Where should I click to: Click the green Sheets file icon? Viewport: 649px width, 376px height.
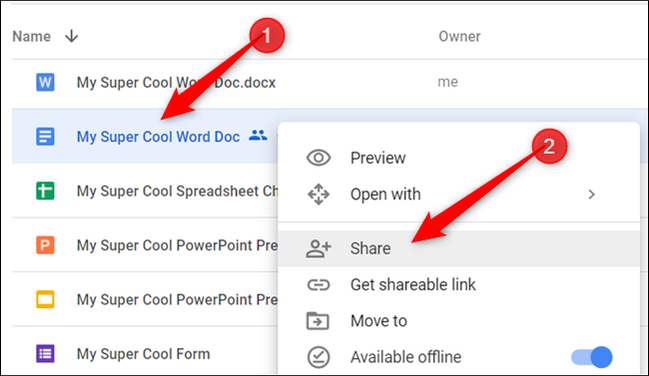(45, 191)
